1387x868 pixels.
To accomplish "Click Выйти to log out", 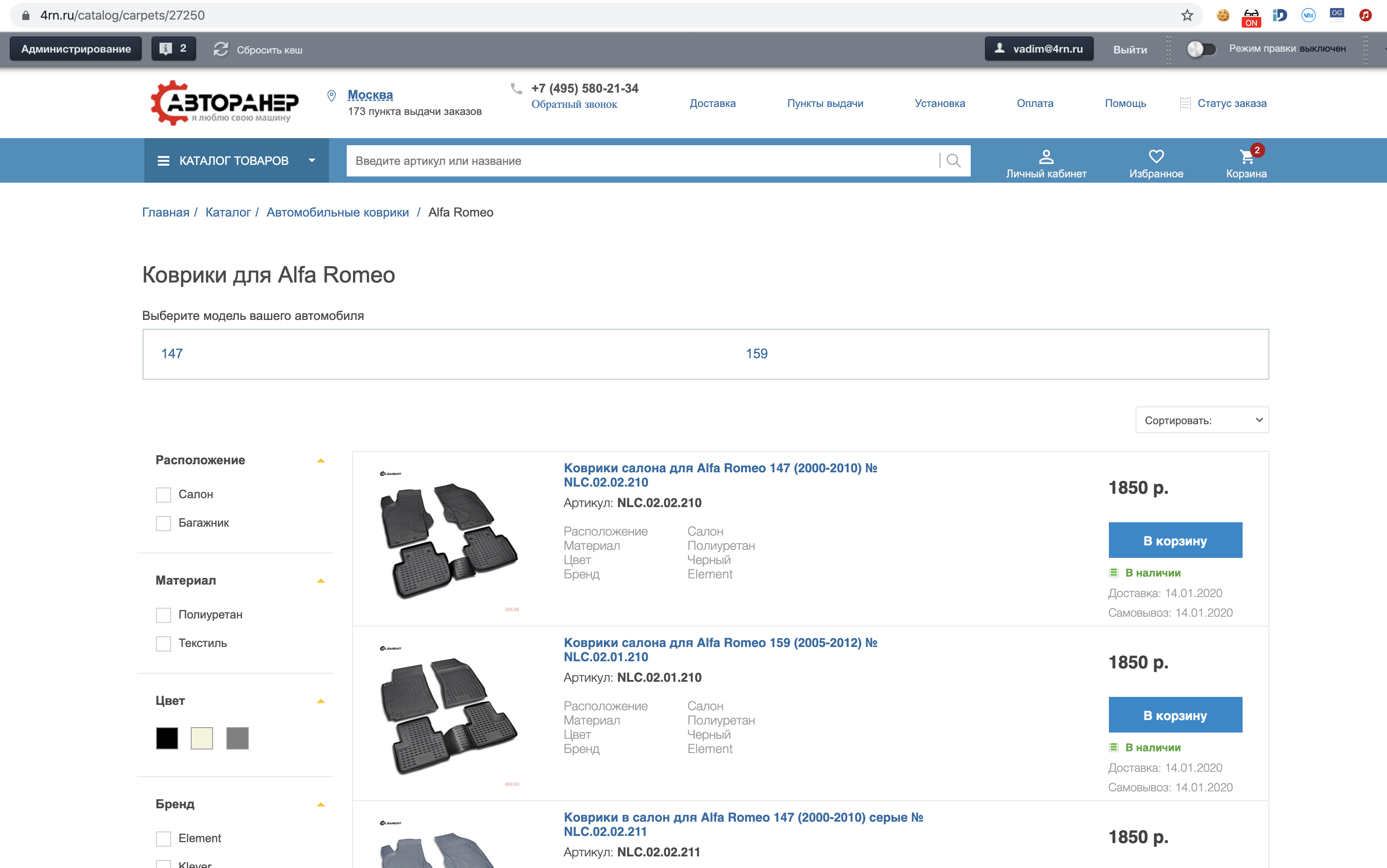I will (1130, 49).
